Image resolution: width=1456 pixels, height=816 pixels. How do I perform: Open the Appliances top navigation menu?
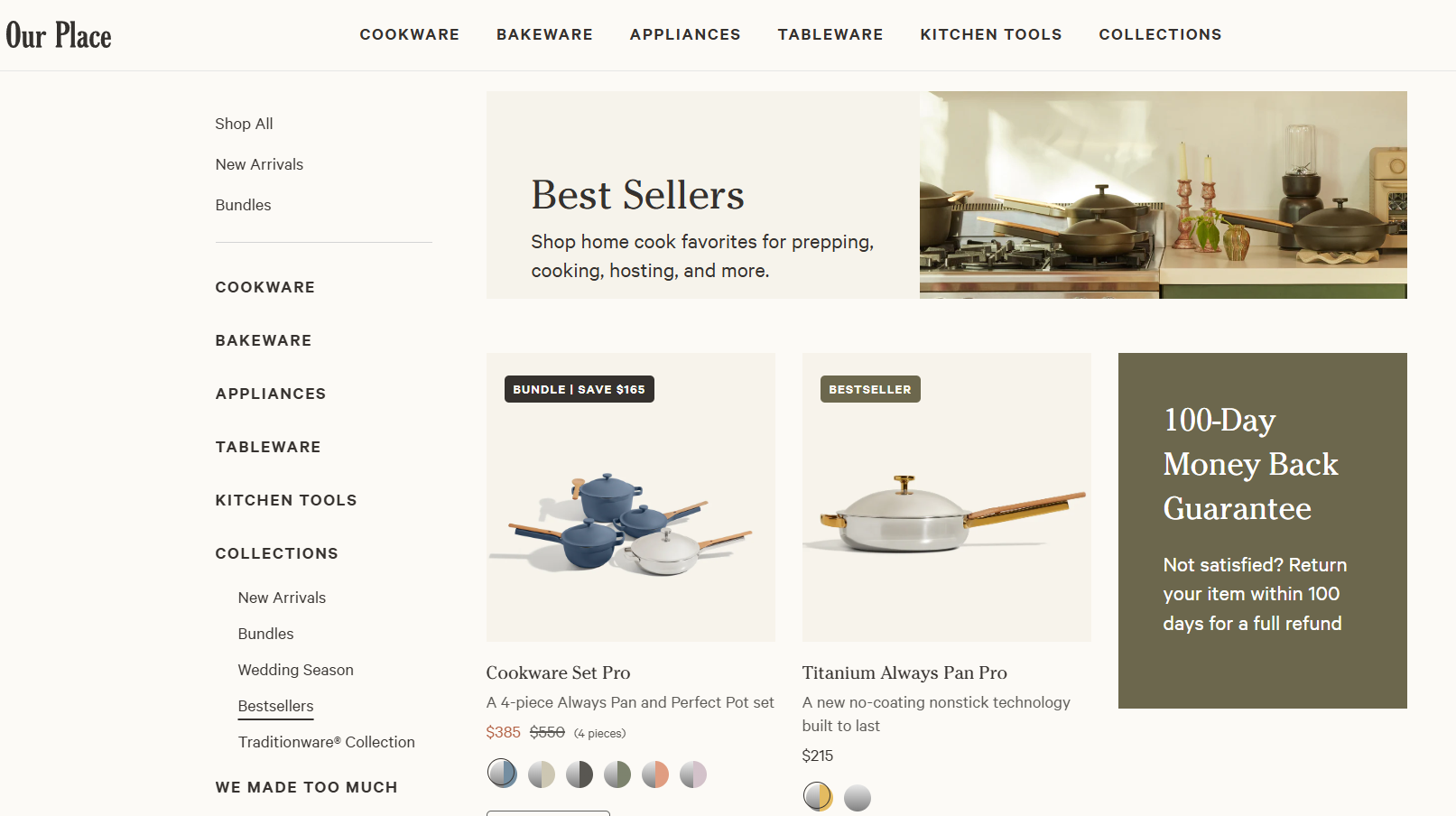(685, 34)
